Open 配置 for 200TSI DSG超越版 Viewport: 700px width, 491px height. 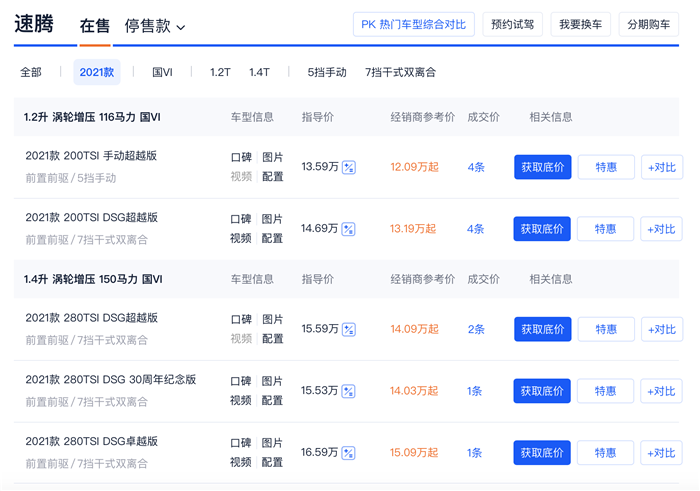pyautogui.click(x=272, y=238)
